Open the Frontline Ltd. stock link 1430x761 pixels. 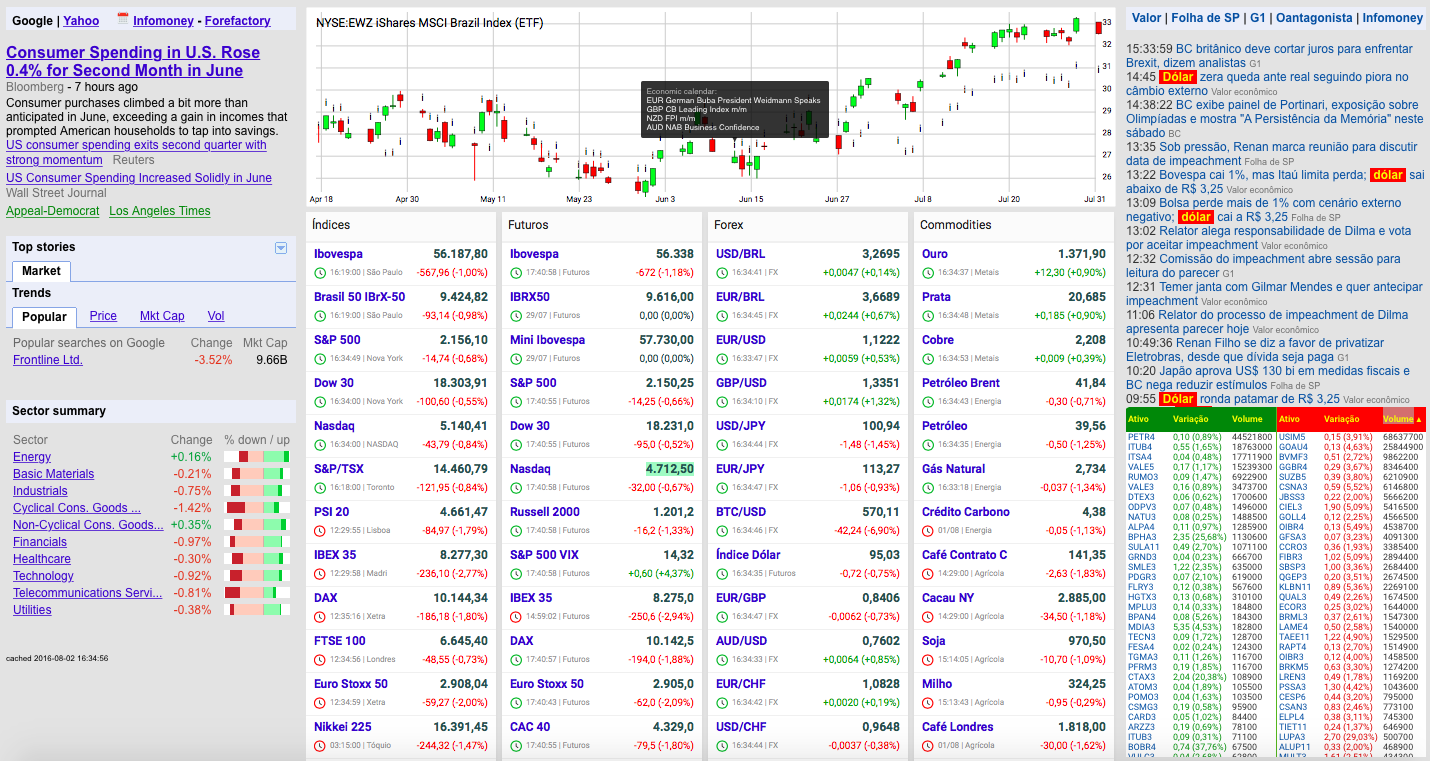[48, 360]
